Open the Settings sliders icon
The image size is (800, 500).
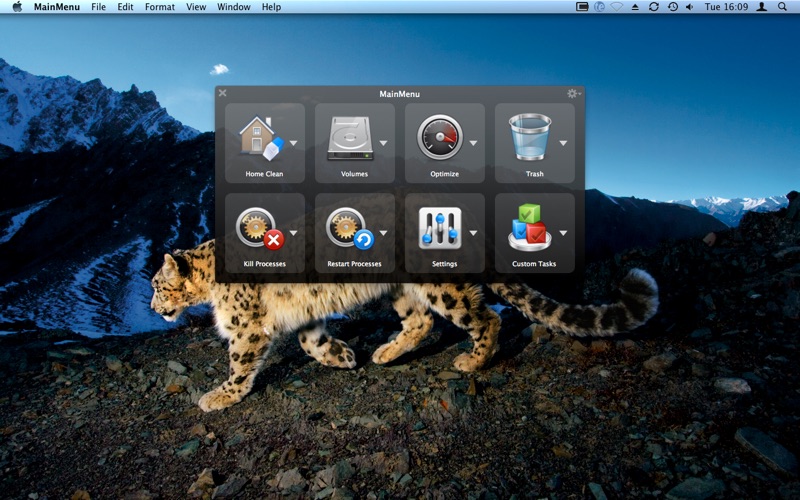coord(440,228)
